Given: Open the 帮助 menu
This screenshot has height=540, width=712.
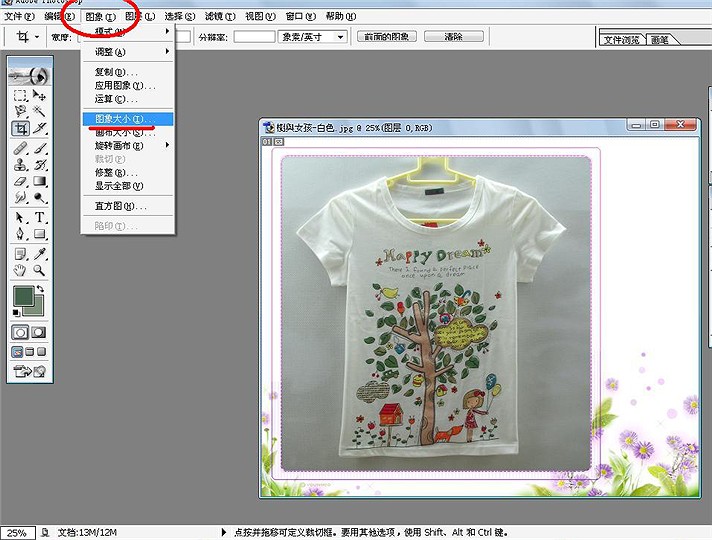Looking at the screenshot, I should tap(341, 16).
